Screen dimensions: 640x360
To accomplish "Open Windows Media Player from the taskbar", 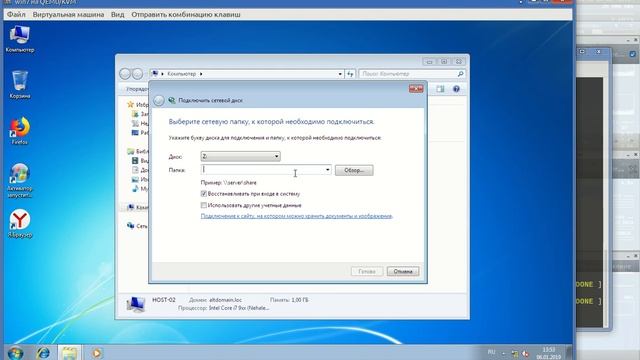I will pyautogui.click(x=96, y=353).
